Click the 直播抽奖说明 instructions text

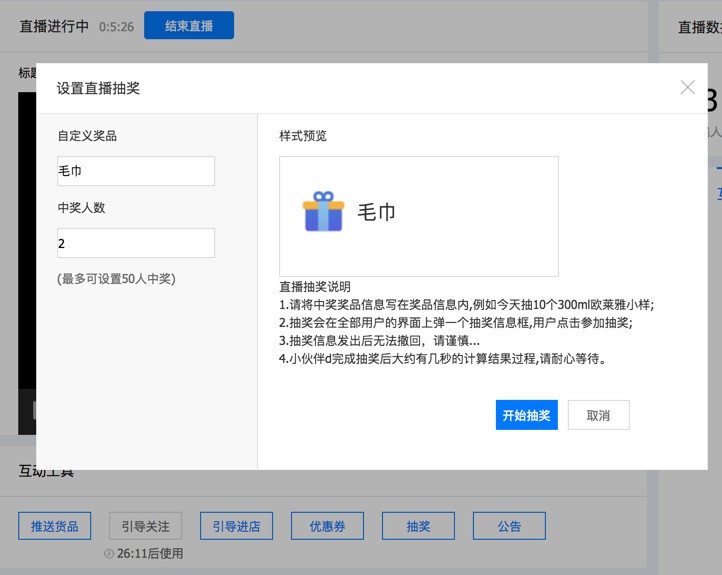point(315,287)
